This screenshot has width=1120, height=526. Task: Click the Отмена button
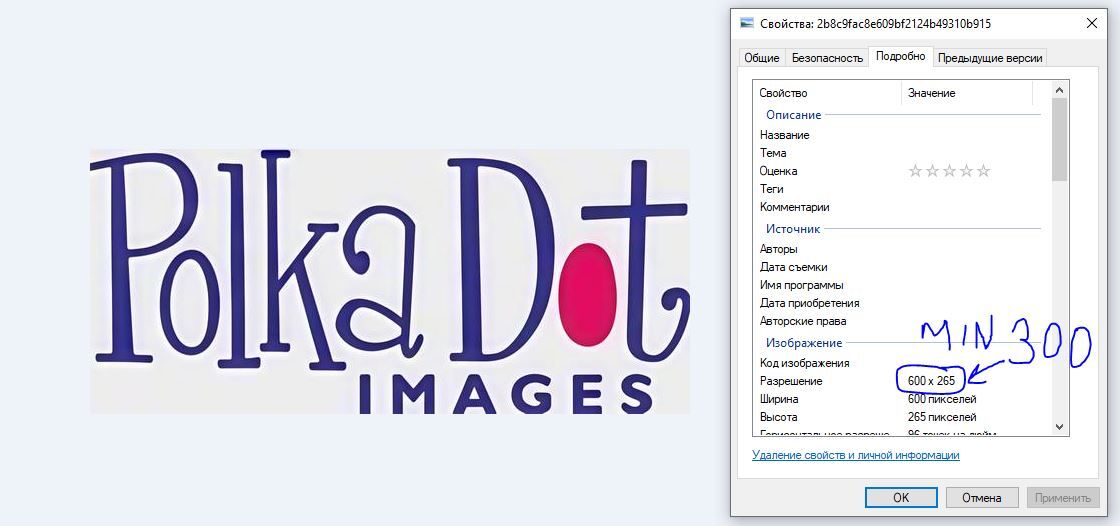click(981, 497)
